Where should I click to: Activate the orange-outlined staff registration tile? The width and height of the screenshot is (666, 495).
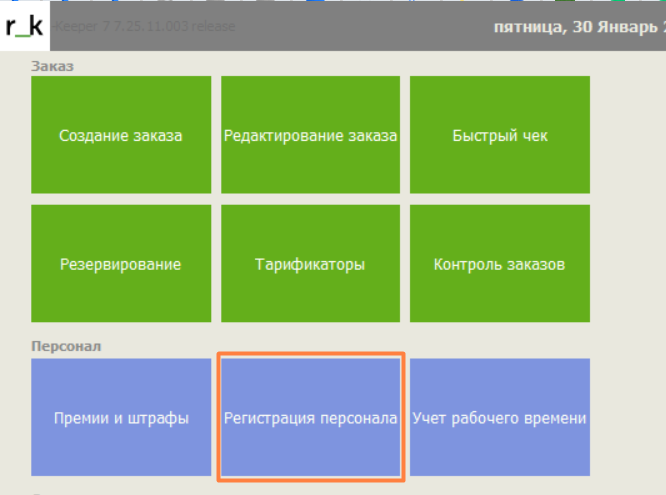[310, 418]
